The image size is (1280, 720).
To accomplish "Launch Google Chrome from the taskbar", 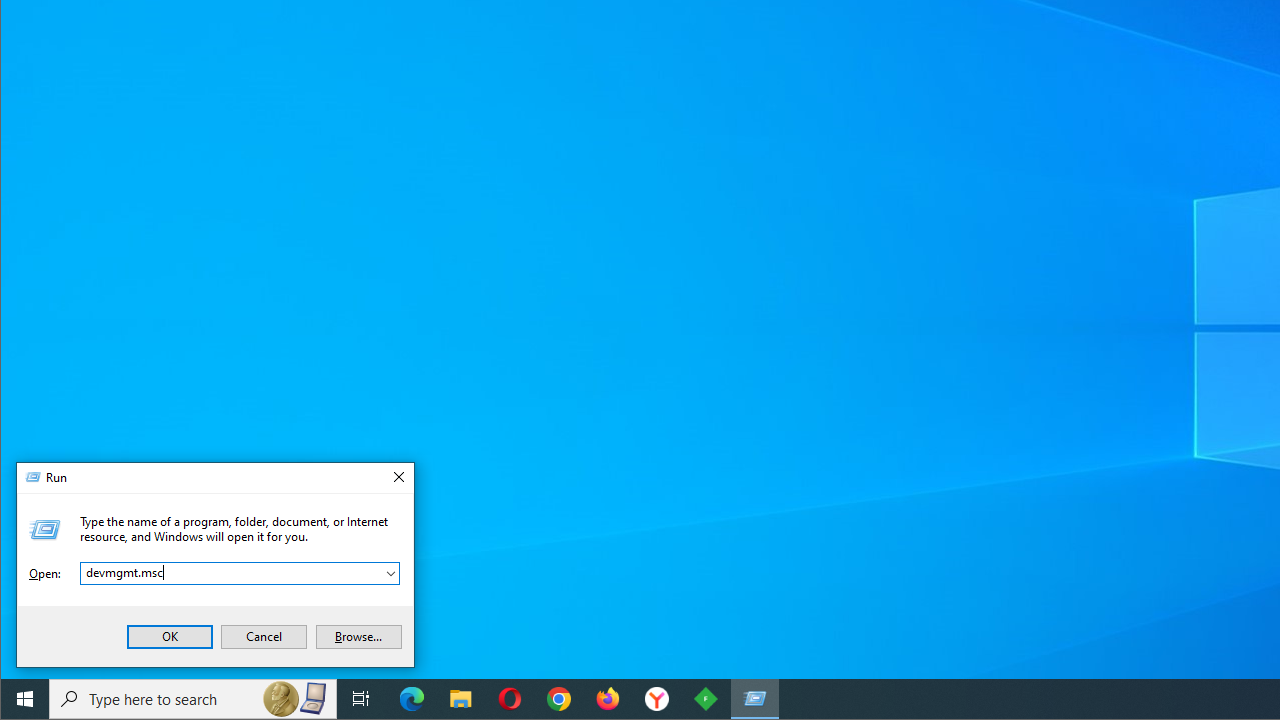I will click(559, 699).
